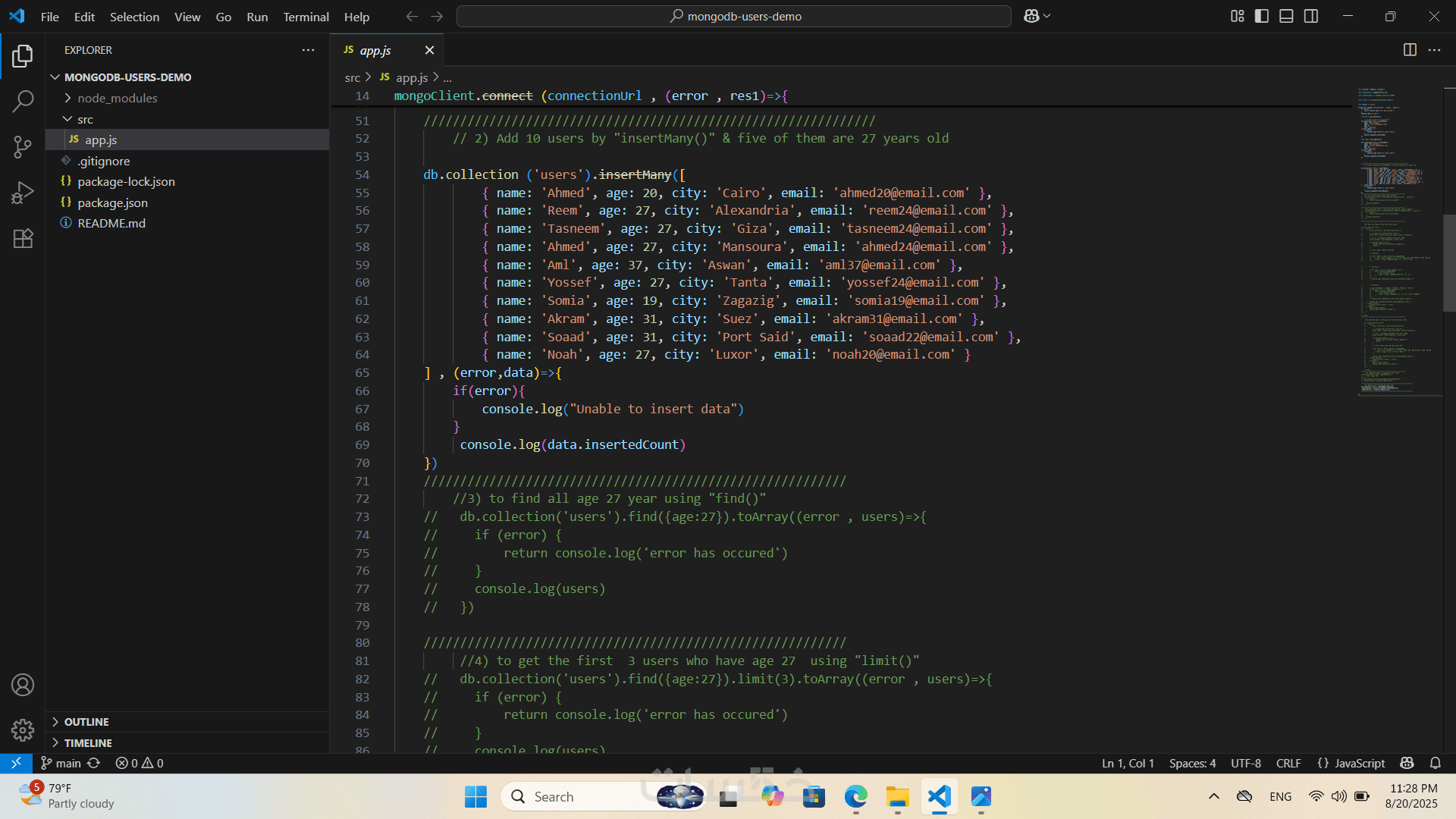Open the Selection menu
The width and height of the screenshot is (1456, 819).
click(x=134, y=17)
